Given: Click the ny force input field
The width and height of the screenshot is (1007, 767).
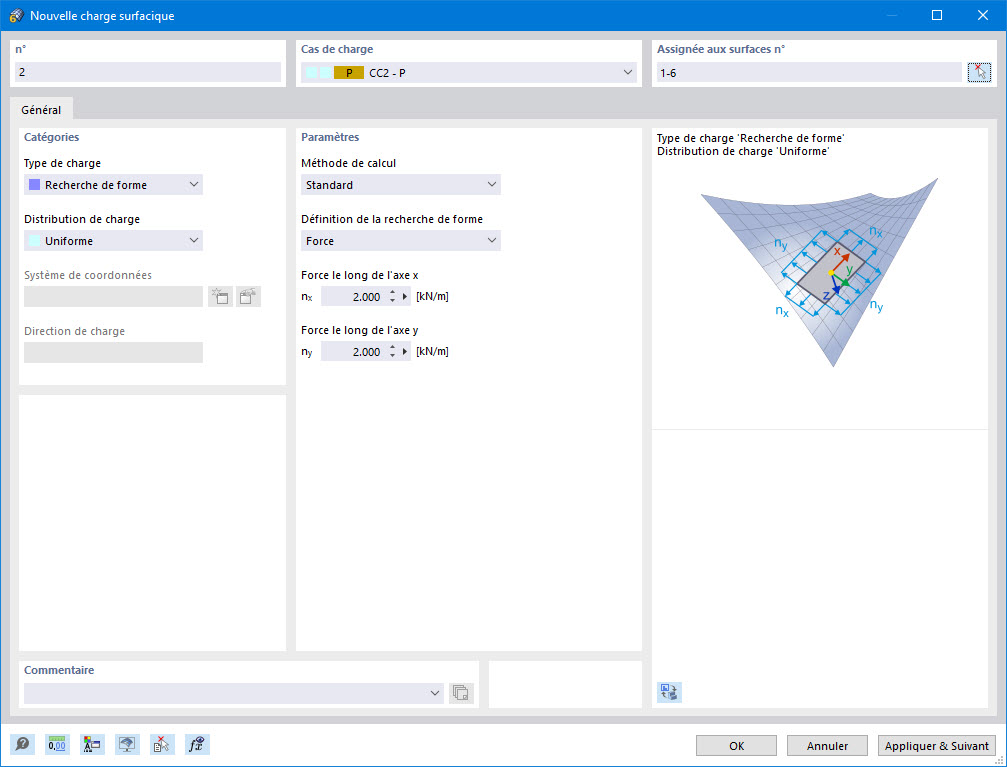Looking at the screenshot, I should pos(354,351).
